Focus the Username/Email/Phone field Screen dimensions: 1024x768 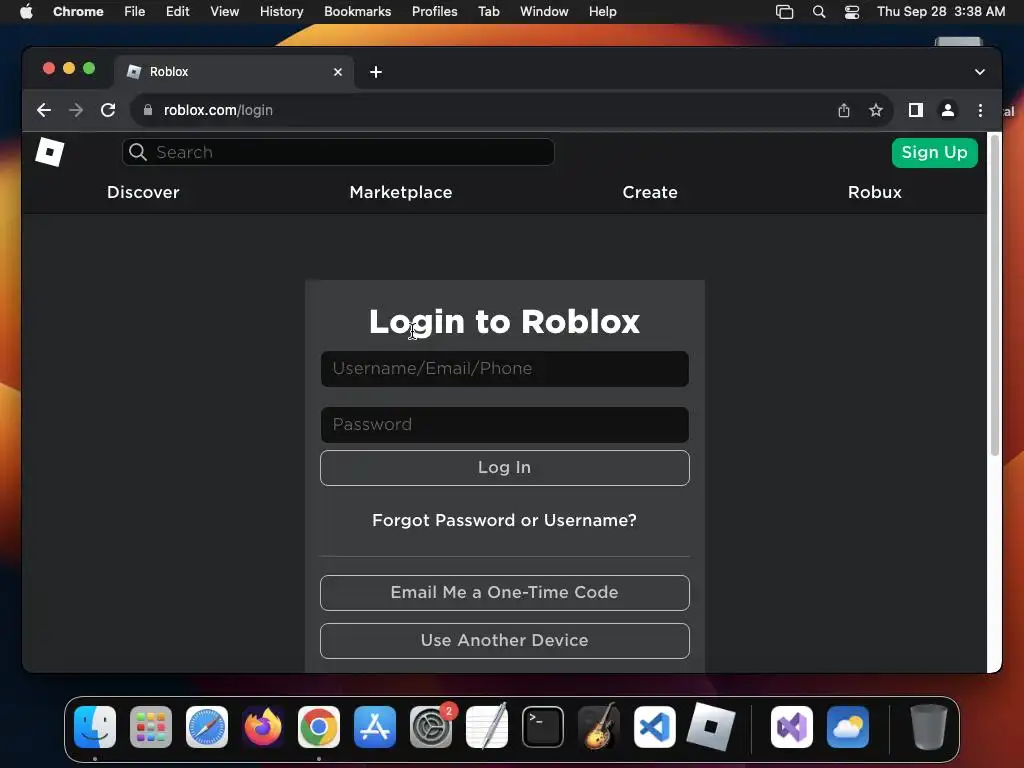(x=505, y=369)
